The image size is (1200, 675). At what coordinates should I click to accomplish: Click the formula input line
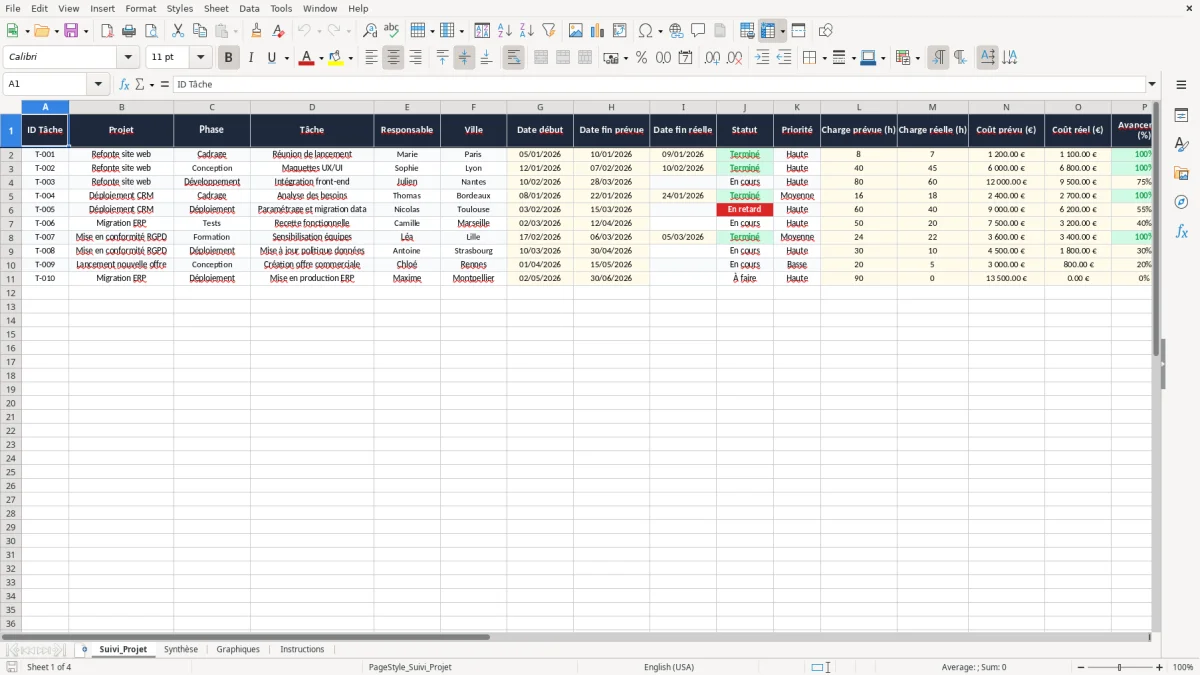659,84
